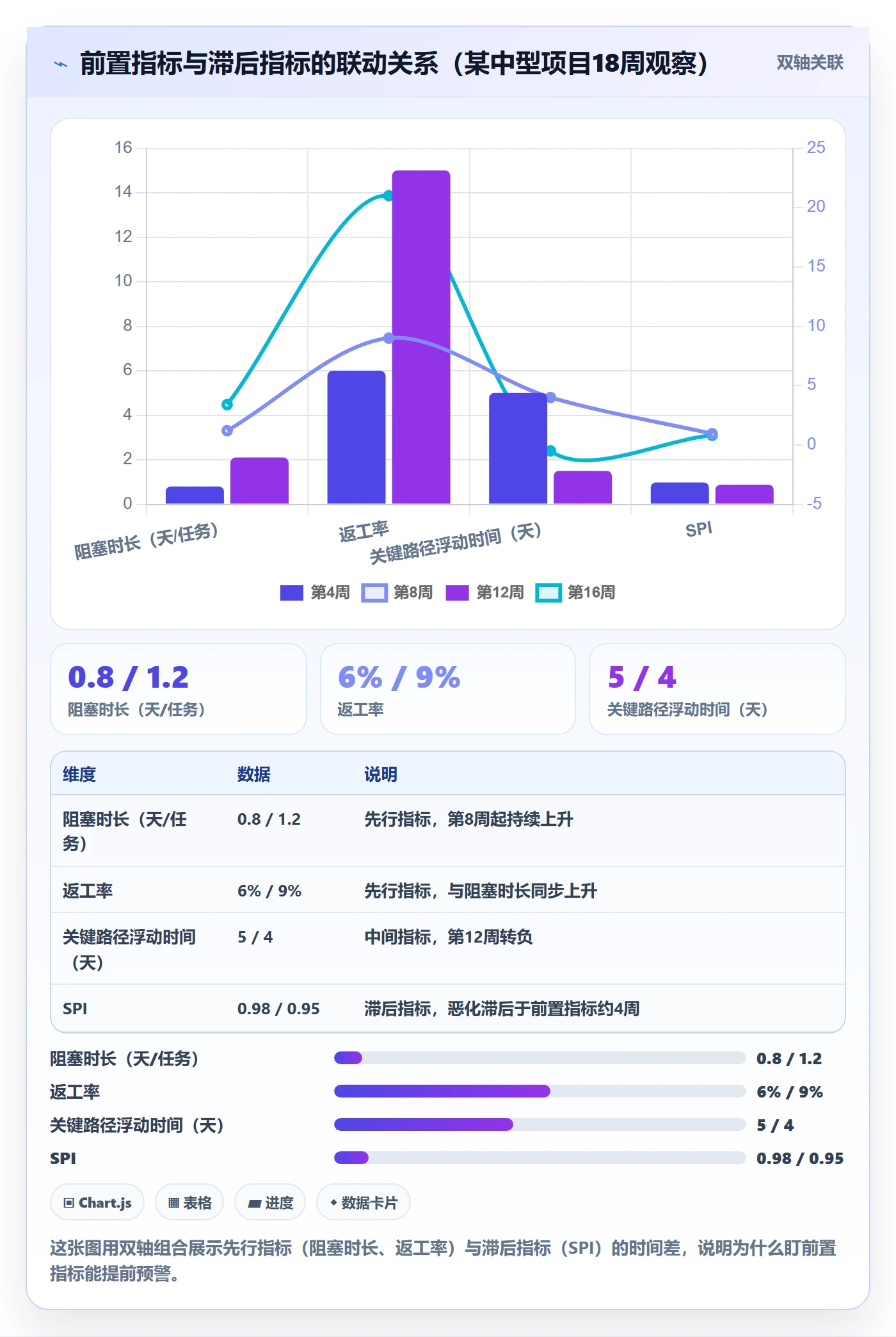Click the SPI progress bar
Viewport: 896px width, 1337px height.
pyautogui.click(x=540, y=1158)
